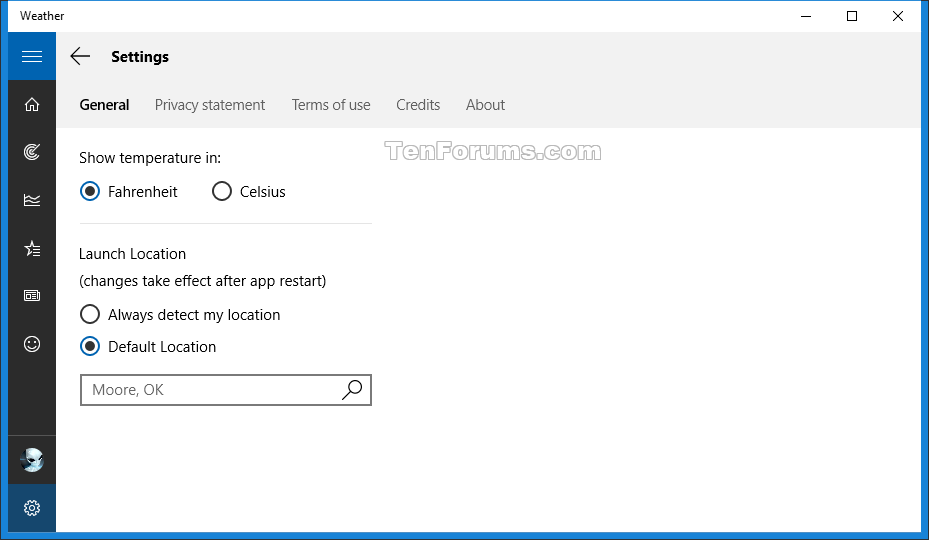
Task: Switch to the Terms of use tab
Action: [331, 105]
